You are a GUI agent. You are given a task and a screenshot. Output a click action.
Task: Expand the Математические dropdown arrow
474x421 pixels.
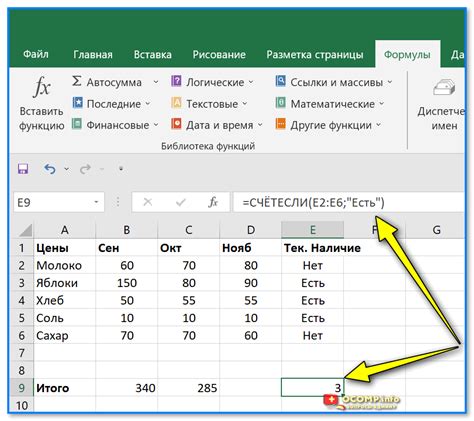point(382,104)
